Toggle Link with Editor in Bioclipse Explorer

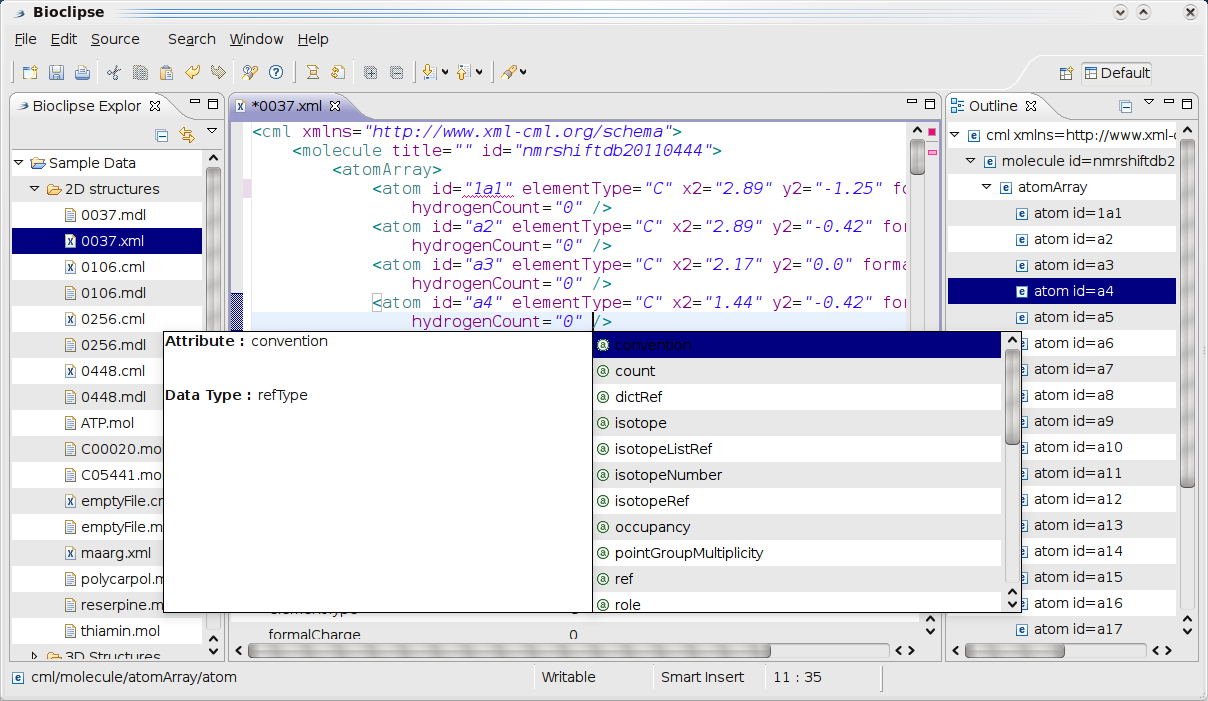186,135
